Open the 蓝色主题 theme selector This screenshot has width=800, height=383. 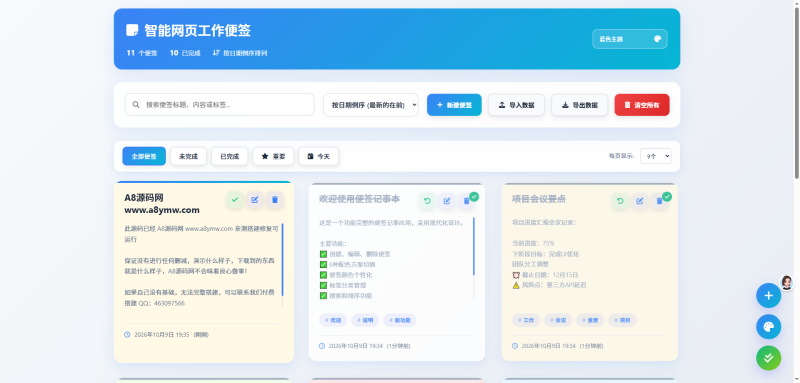coord(630,39)
